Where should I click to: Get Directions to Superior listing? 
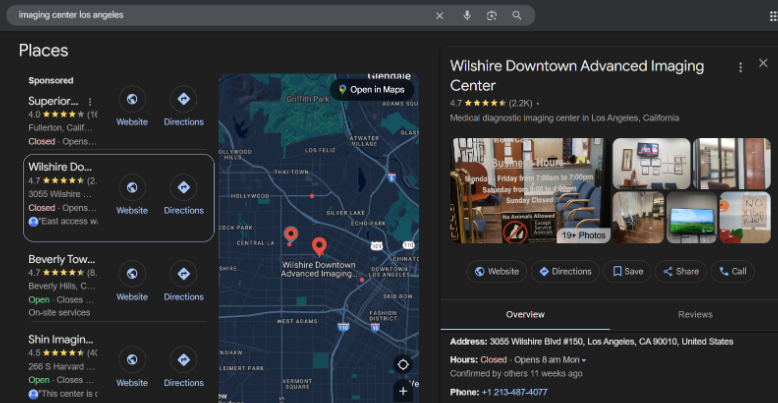coord(184,99)
